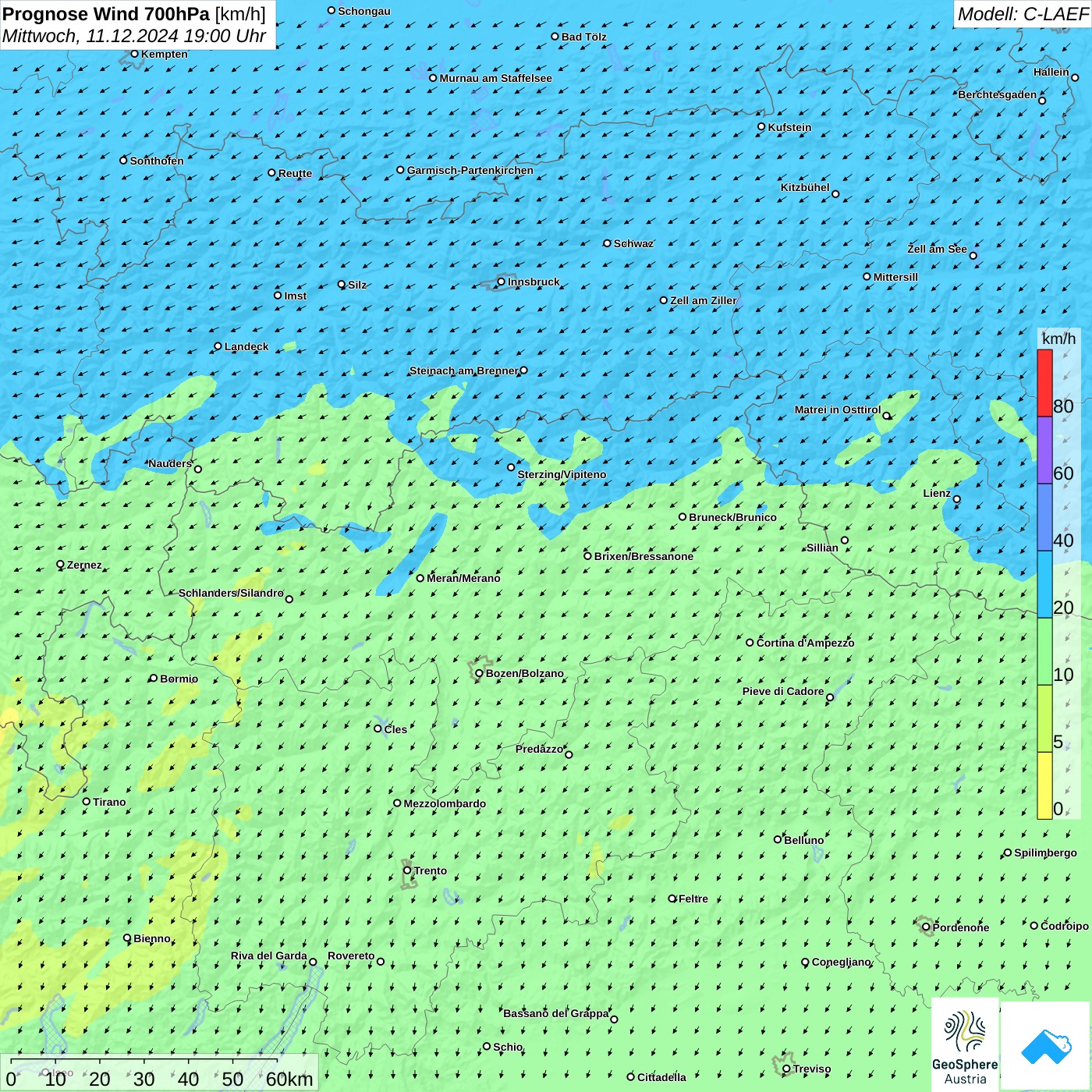The height and width of the screenshot is (1092, 1092).
Task: Click the 'km/h' legend heading
Action: 1058,339
